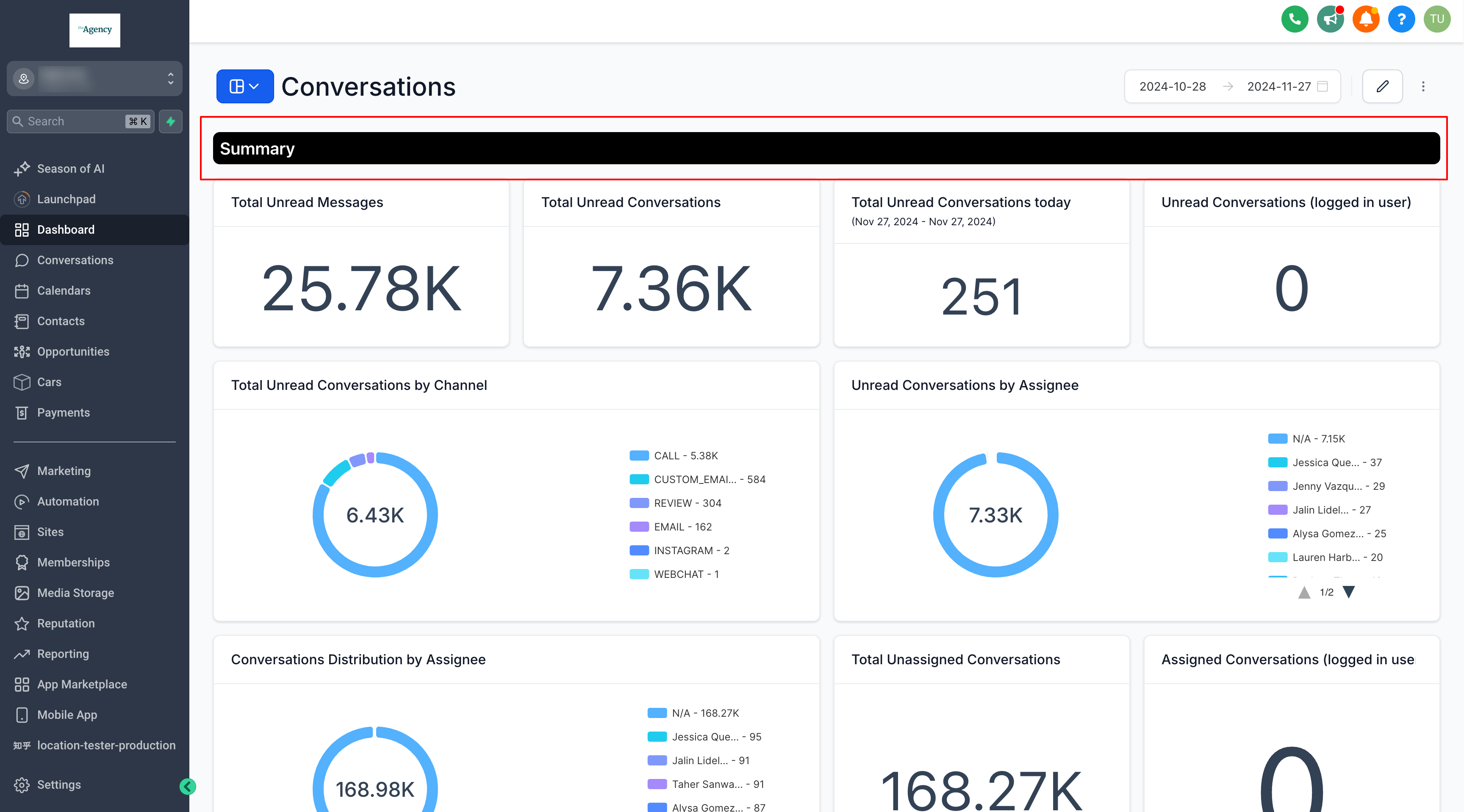Viewport: 1464px width, 812px height.
Task: Click the pencil edit dashboard button
Action: (x=1382, y=86)
